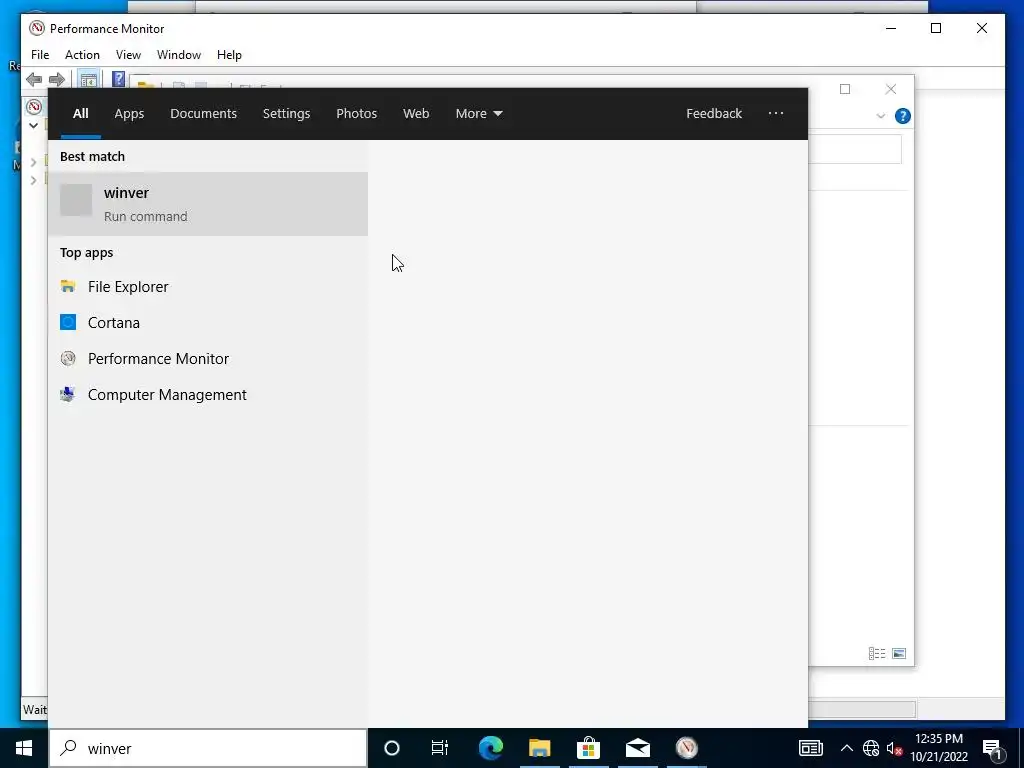Open Performance Monitor from Top apps
The image size is (1024, 768).
point(208,359)
